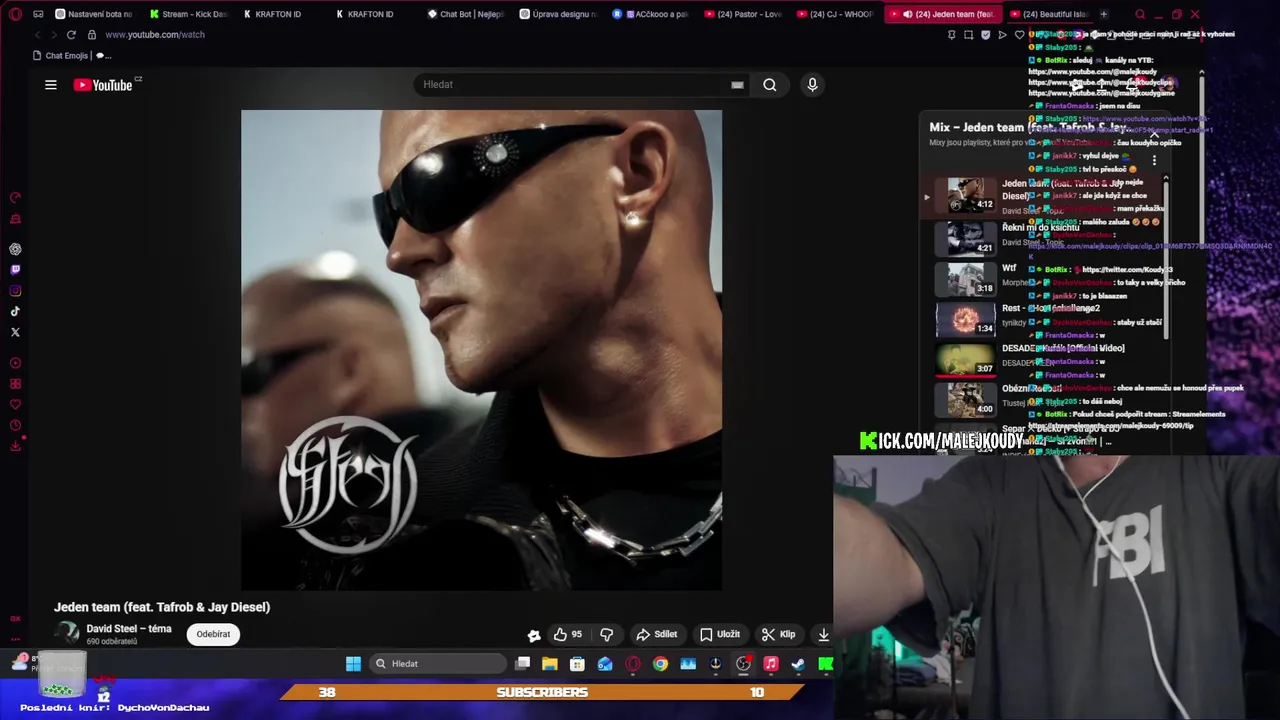Switch to the (24) Beautiful Island tab
1280x720 pixels.
coord(1050,14)
